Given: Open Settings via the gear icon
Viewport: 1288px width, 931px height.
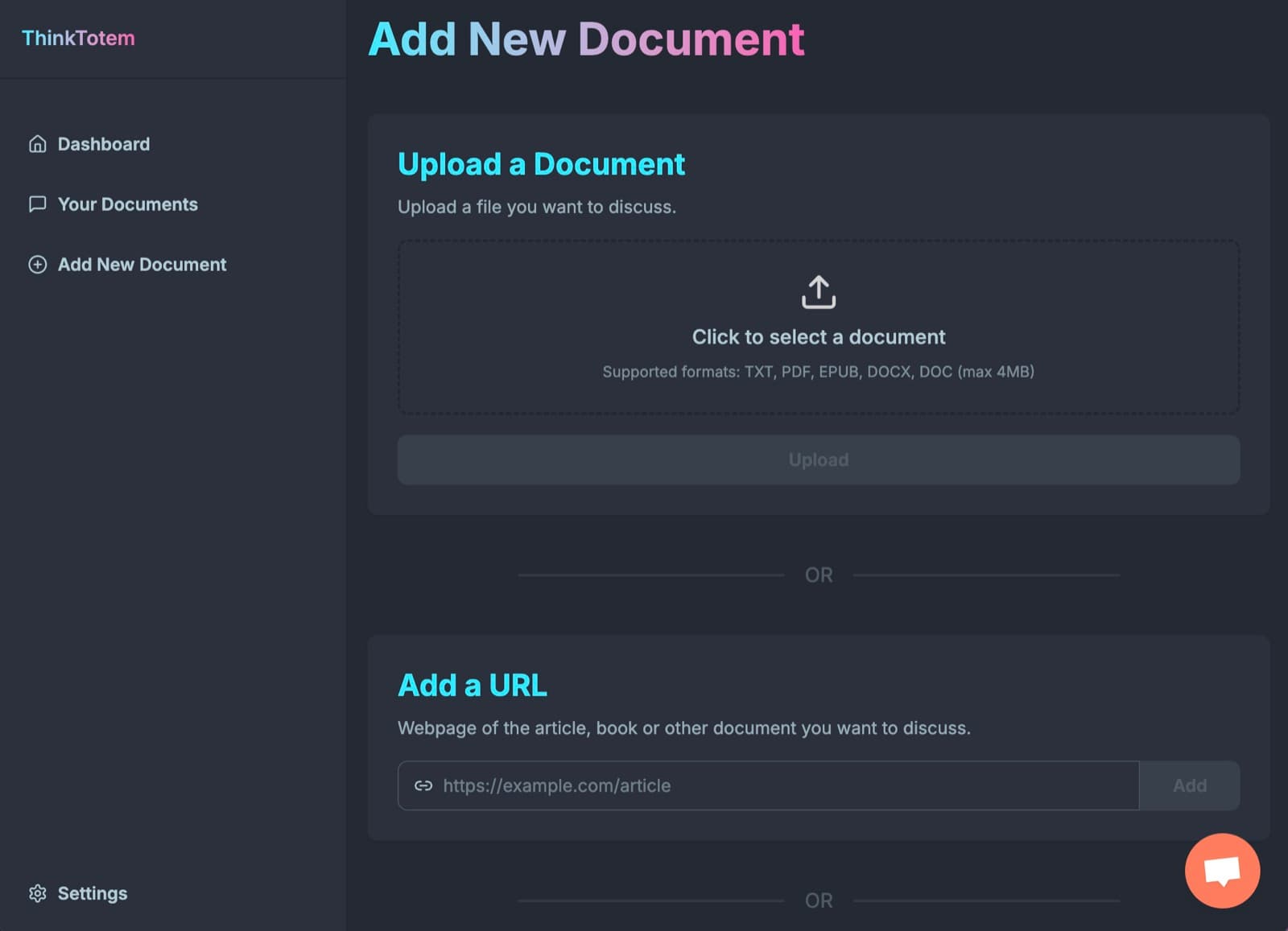Looking at the screenshot, I should tap(37, 893).
